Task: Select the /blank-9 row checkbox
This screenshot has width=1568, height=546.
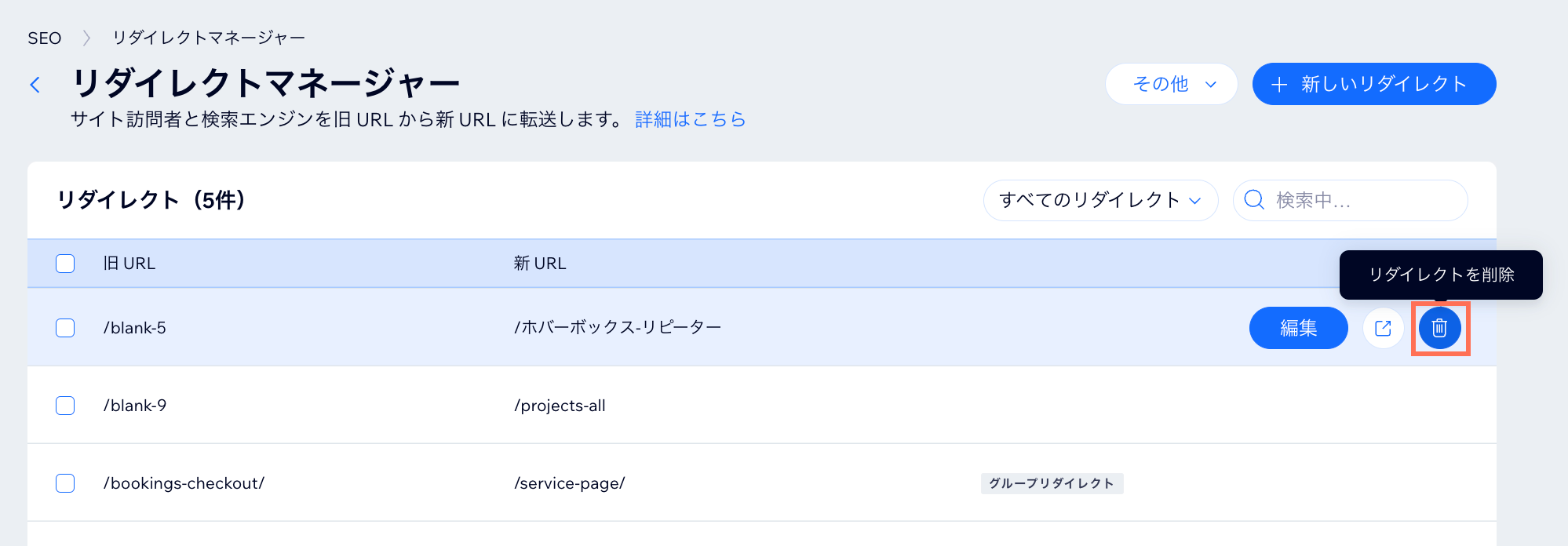Action: (65, 406)
